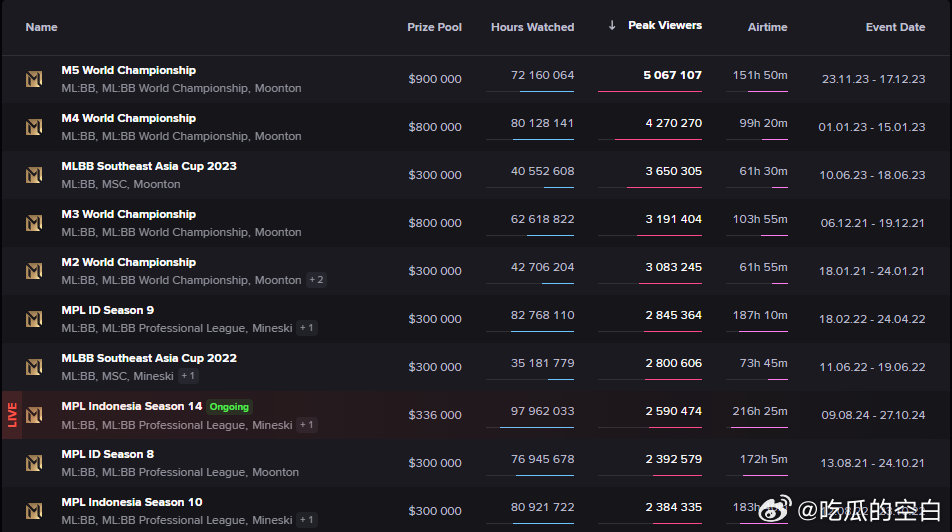The height and width of the screenshot is (532, 952).
Task: Open the MPL ID Season 8 event
Action: pyautogui.click(x=107, y=454)
